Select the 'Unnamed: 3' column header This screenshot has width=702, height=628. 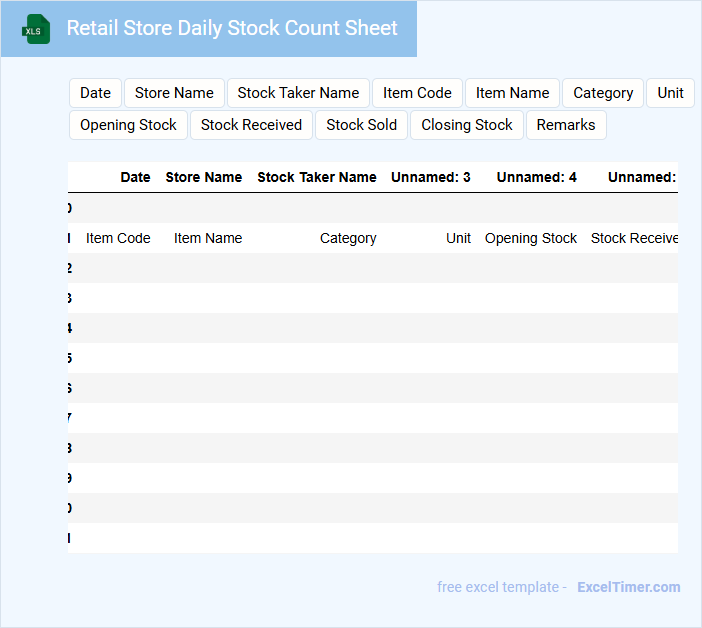(430, 177)
